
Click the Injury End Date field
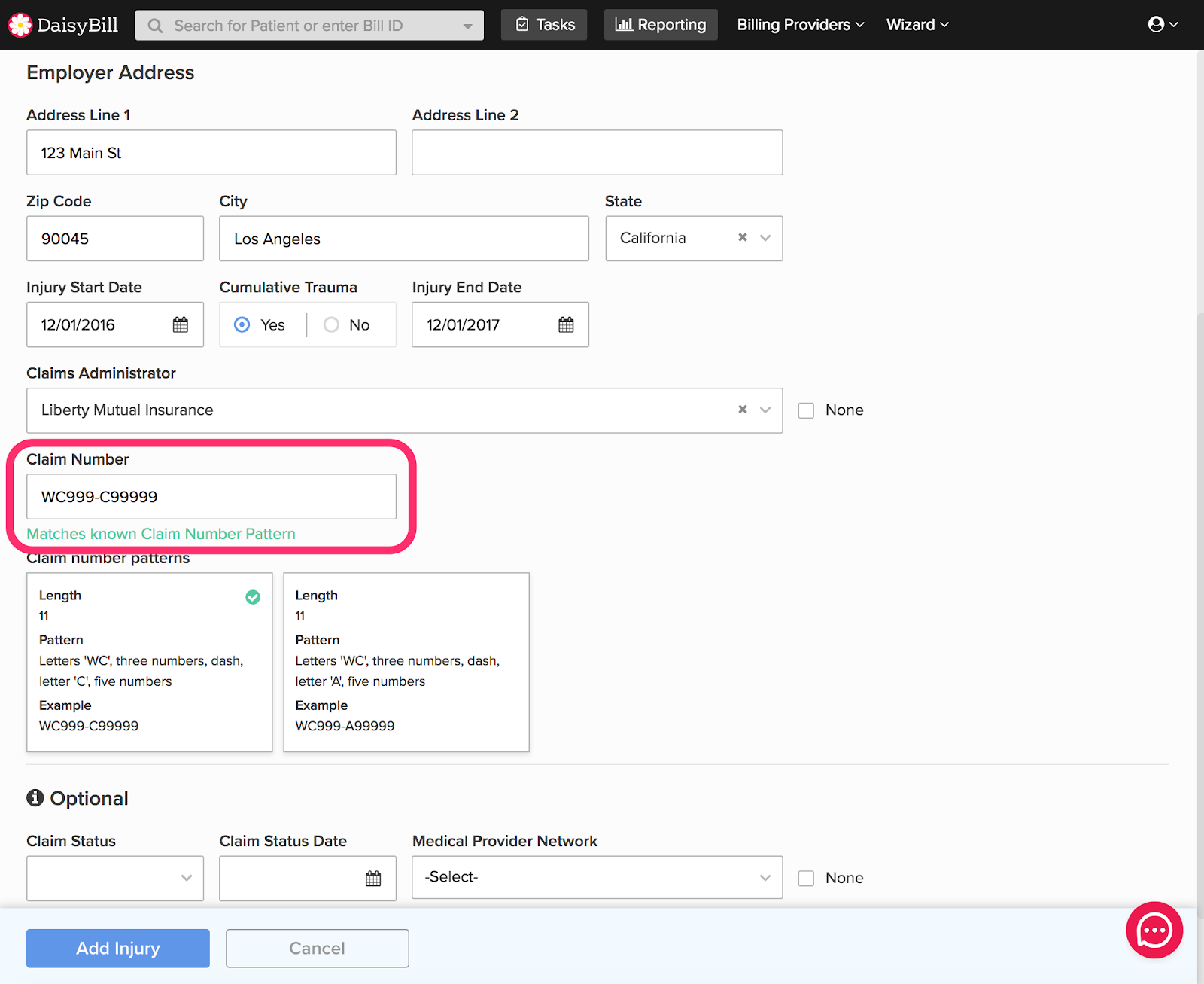500,324
